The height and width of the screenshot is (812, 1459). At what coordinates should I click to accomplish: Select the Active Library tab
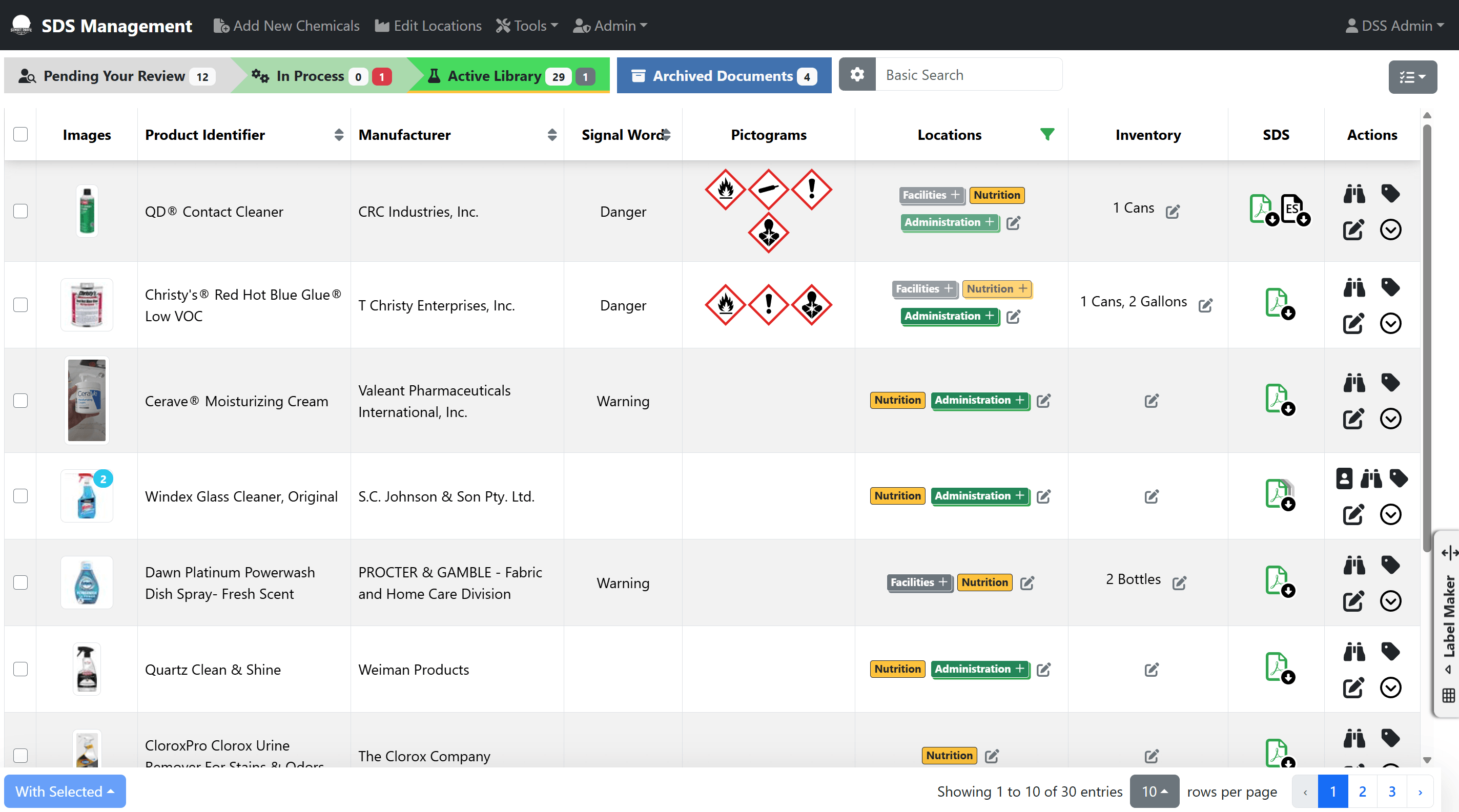pyautogui.click(x=511, y=75)
